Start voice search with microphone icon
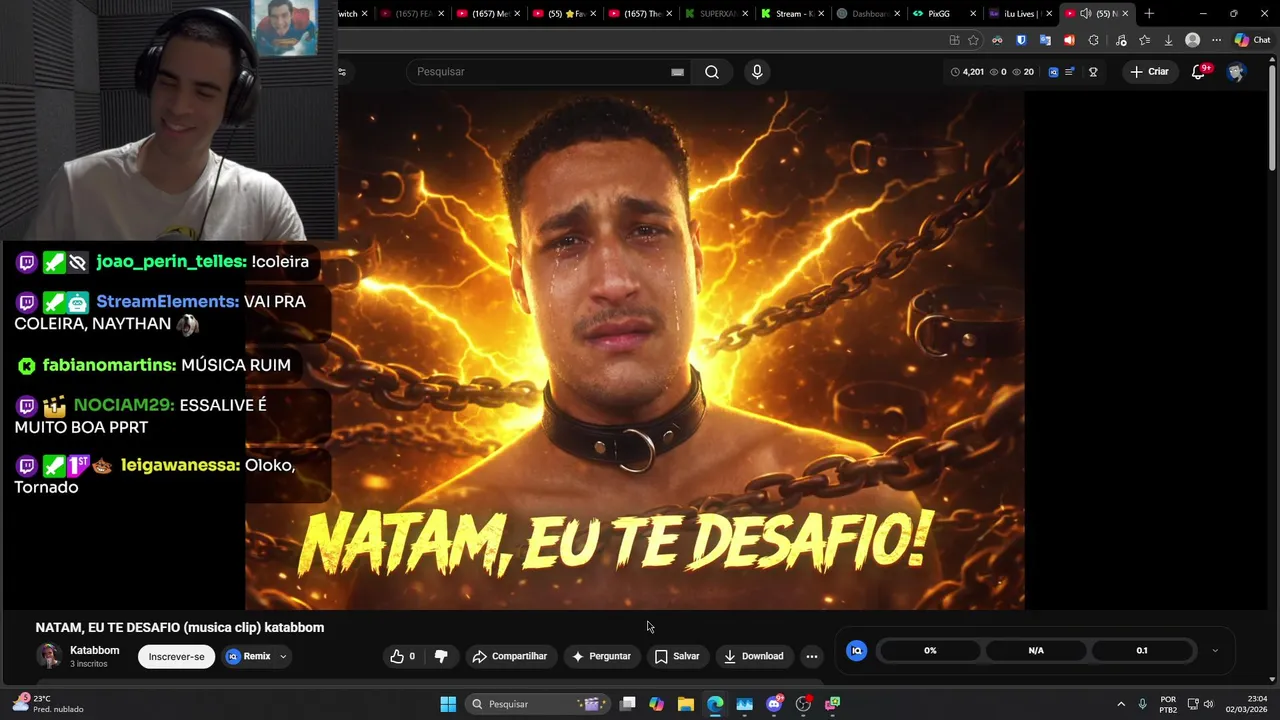The width and height of the screenshot is (1280, 720). pos(757,72)
